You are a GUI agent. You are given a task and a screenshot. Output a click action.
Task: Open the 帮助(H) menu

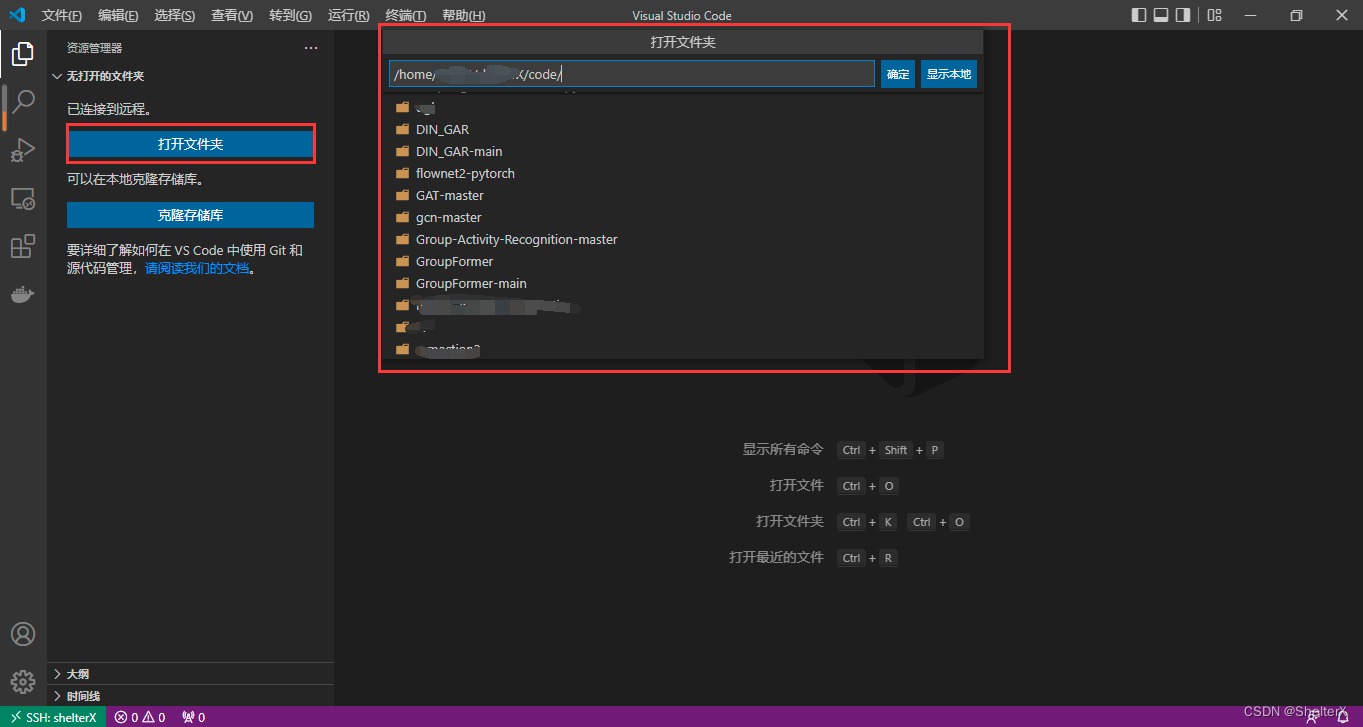(463, 16)
